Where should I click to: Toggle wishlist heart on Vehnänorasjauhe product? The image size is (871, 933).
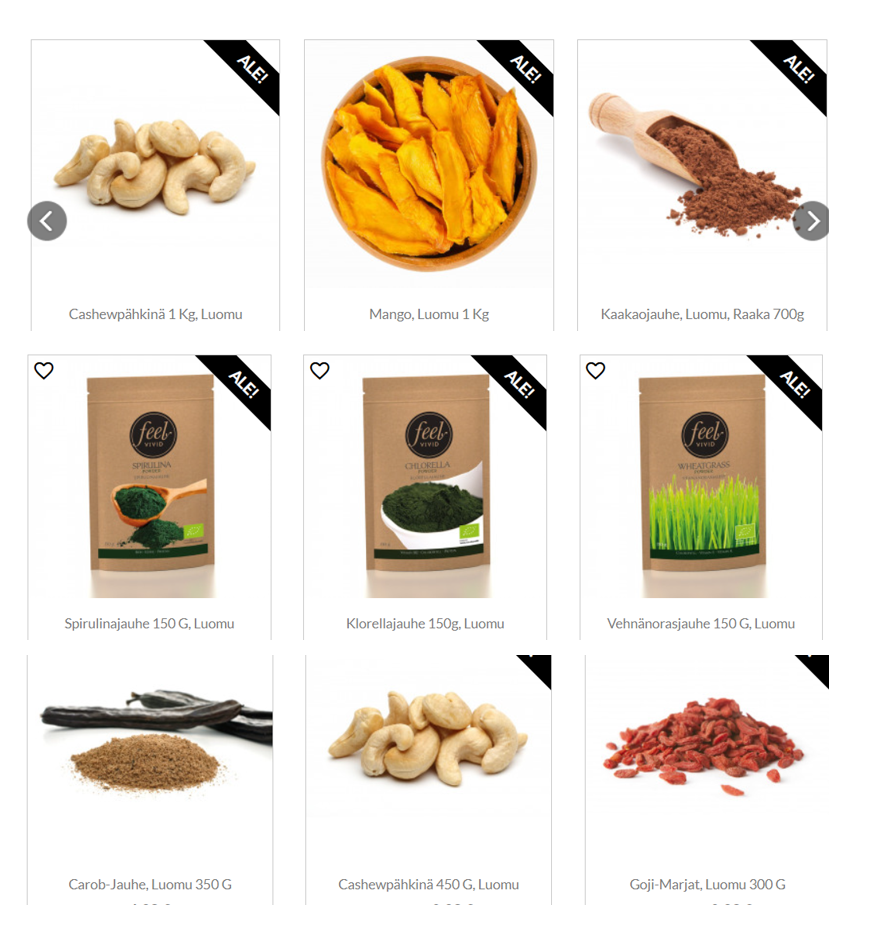[596, 371]
